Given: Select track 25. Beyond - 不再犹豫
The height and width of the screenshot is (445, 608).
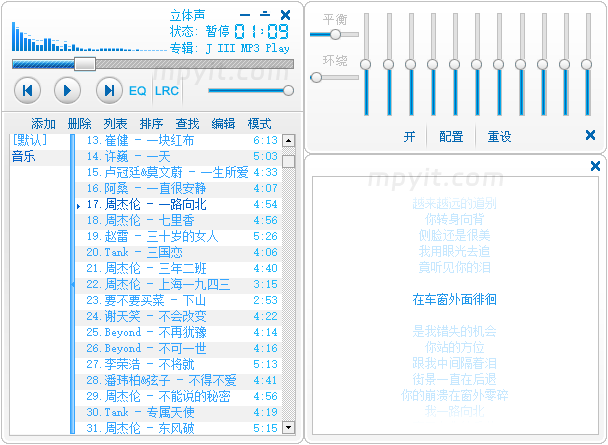Looking at the screenshot, I should 178,332.
